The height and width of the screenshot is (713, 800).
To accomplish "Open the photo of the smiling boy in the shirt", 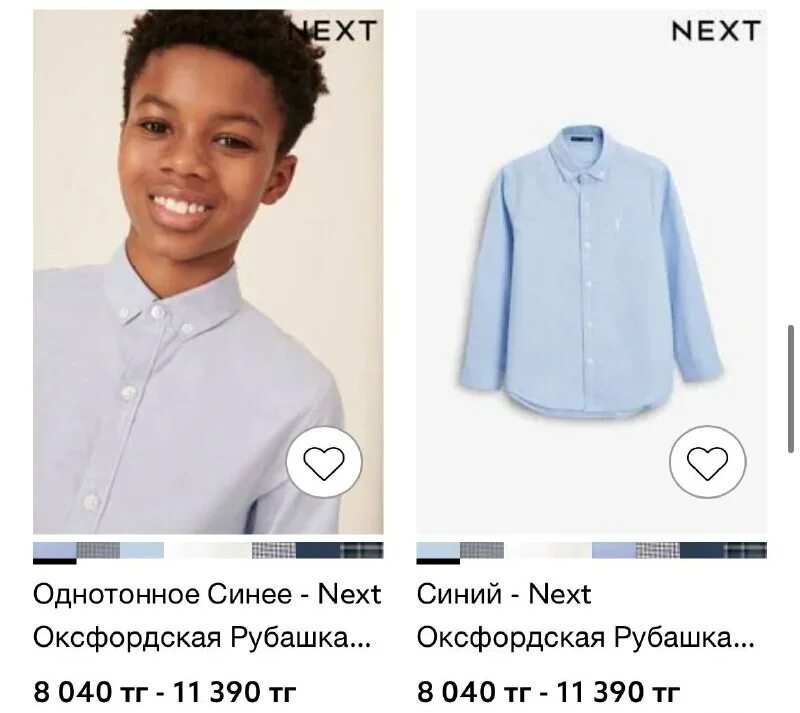I will pos(208,272).
